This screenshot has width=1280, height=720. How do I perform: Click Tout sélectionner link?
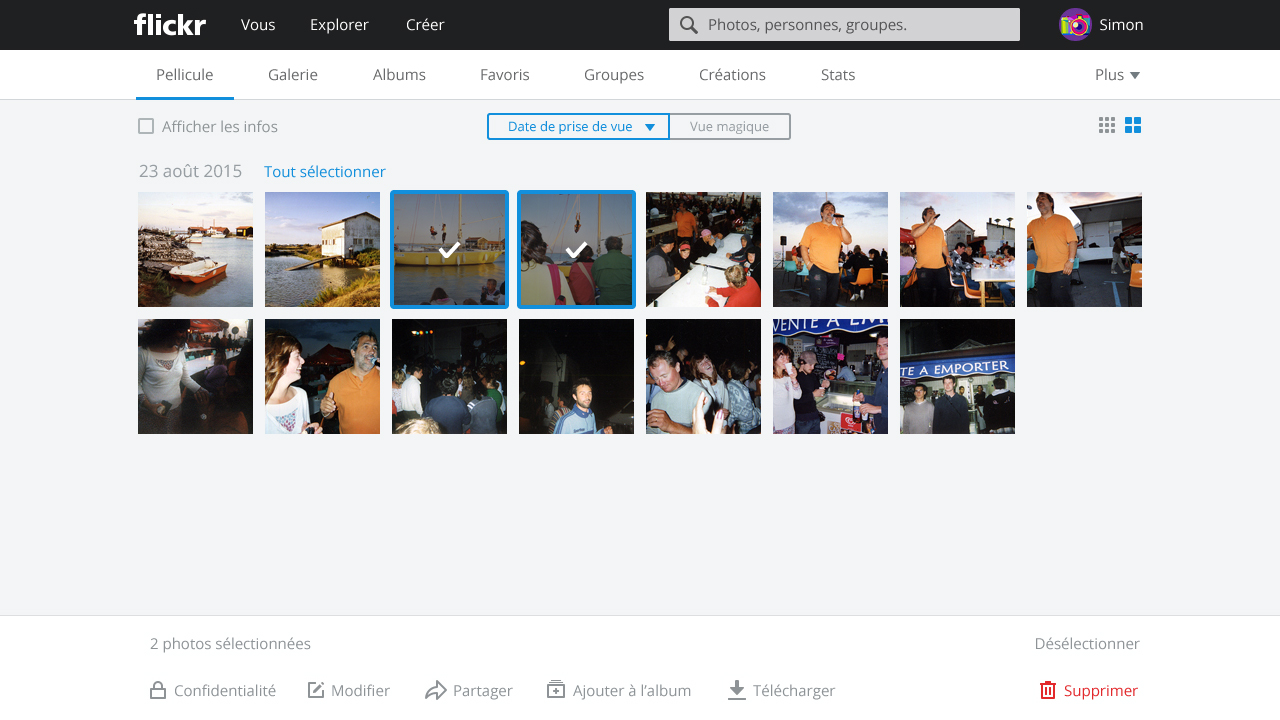325,172
